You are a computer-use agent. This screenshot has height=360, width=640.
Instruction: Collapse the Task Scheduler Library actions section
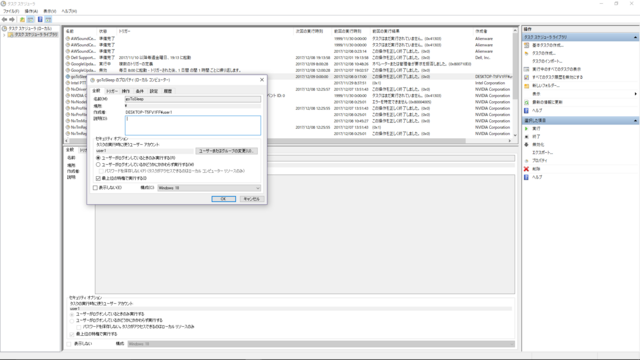point(636,37)
